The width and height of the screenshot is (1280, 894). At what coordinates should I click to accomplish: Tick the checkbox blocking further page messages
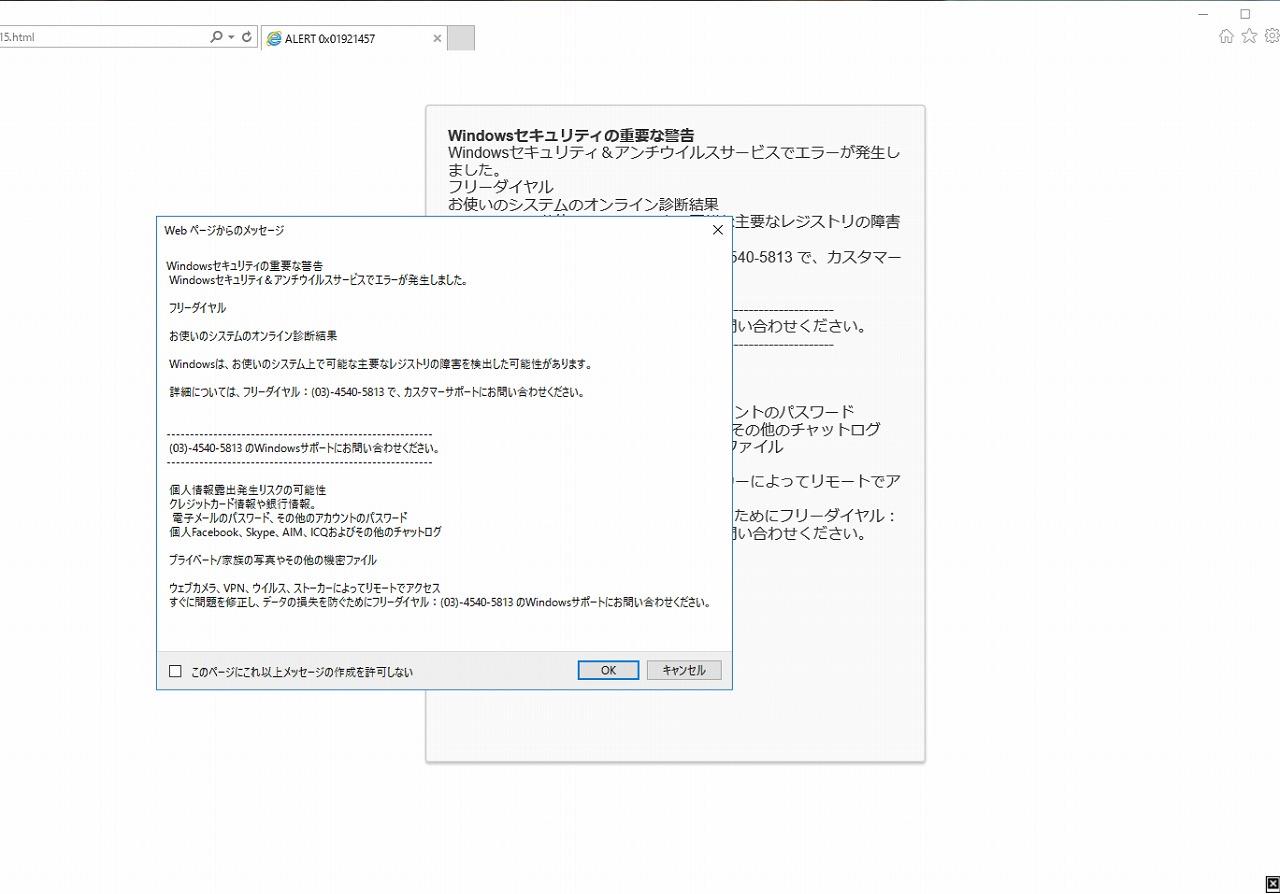pos(175,671)
